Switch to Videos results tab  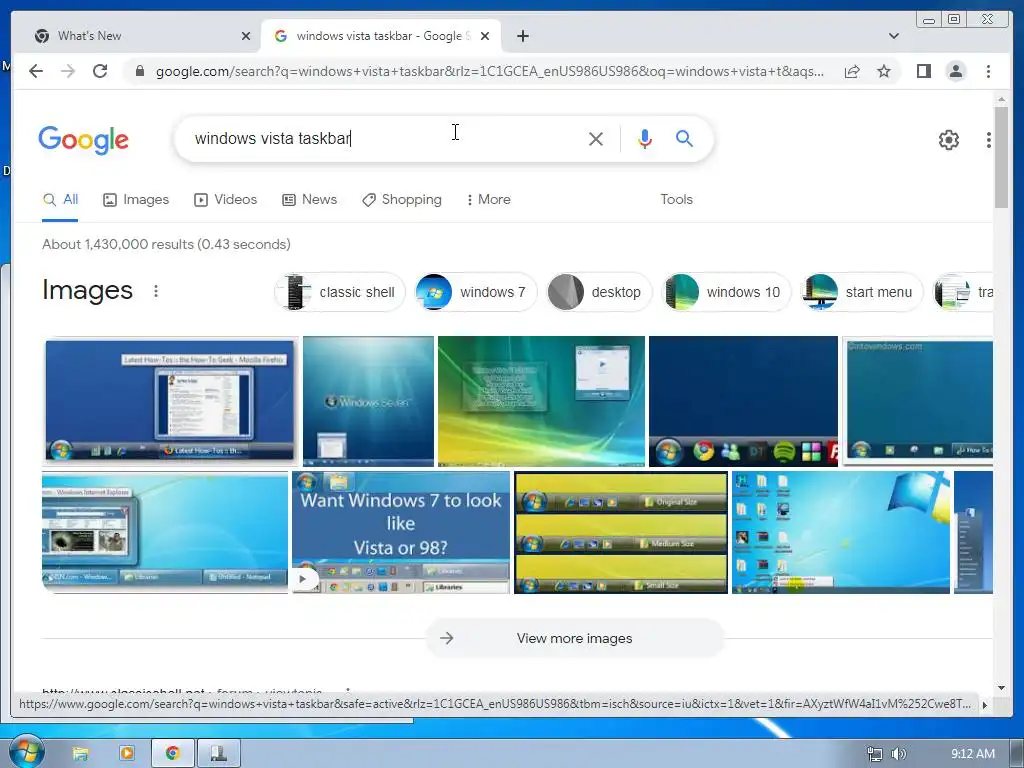click(x=225, y=200)
